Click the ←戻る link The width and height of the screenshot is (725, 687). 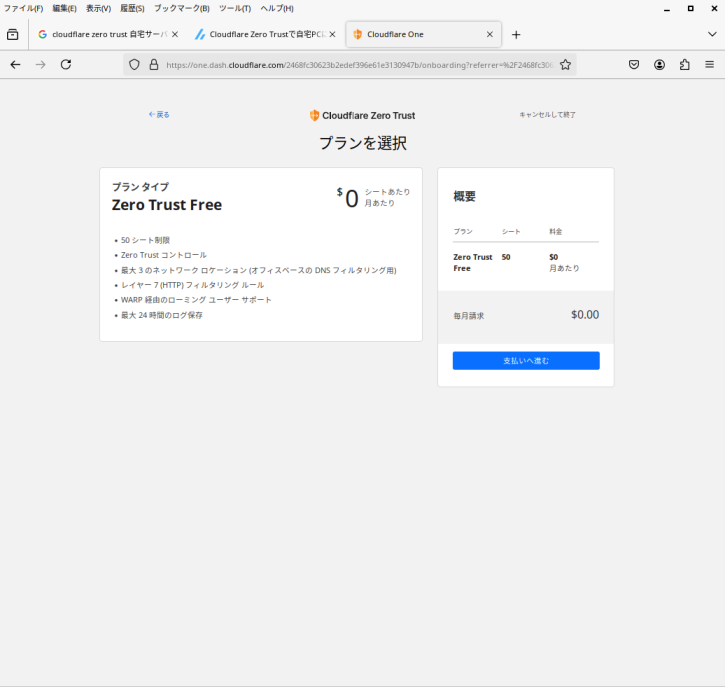[159, 115]
